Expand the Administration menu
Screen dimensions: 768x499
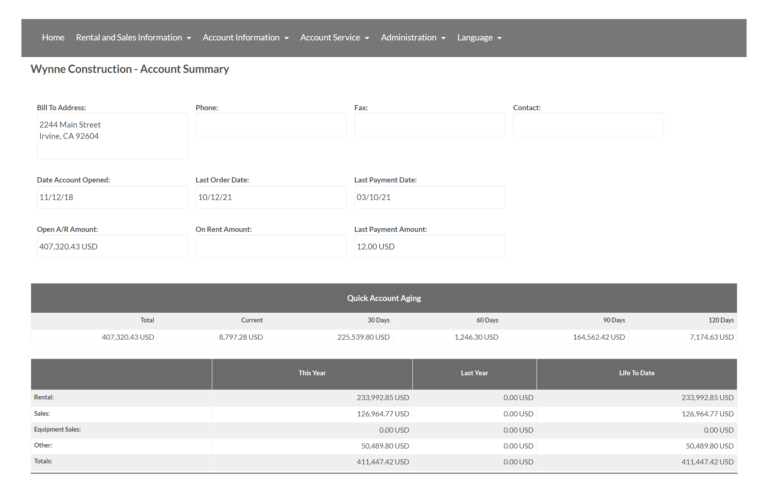click(414, 38)
